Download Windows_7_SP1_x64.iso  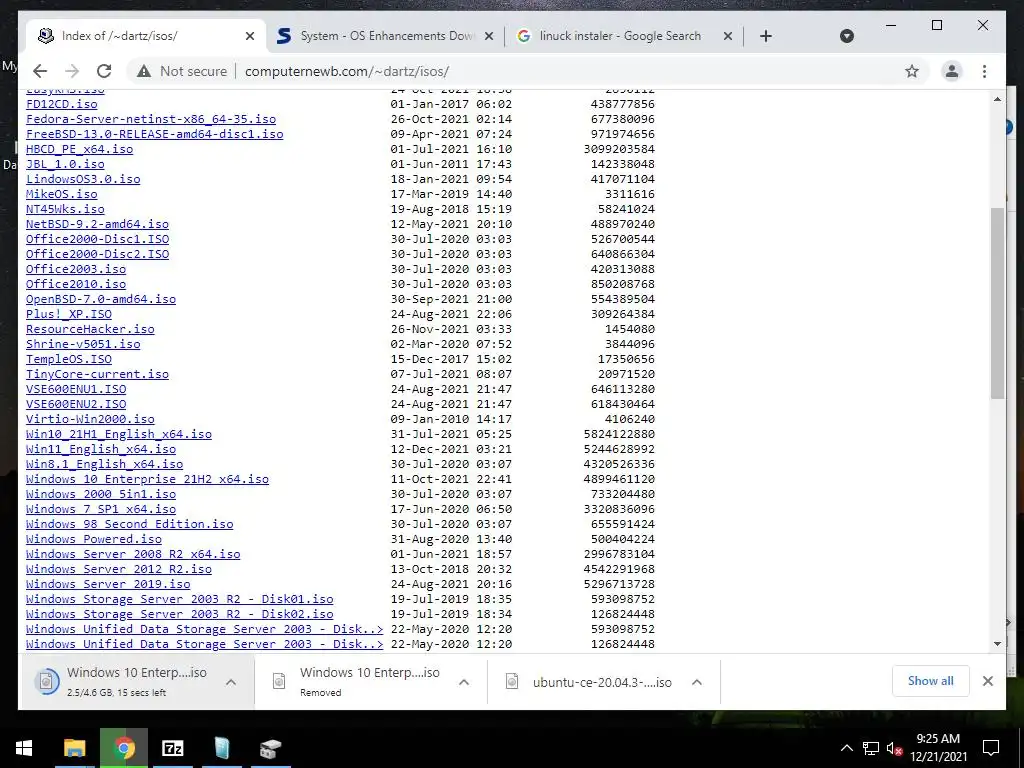101,509
